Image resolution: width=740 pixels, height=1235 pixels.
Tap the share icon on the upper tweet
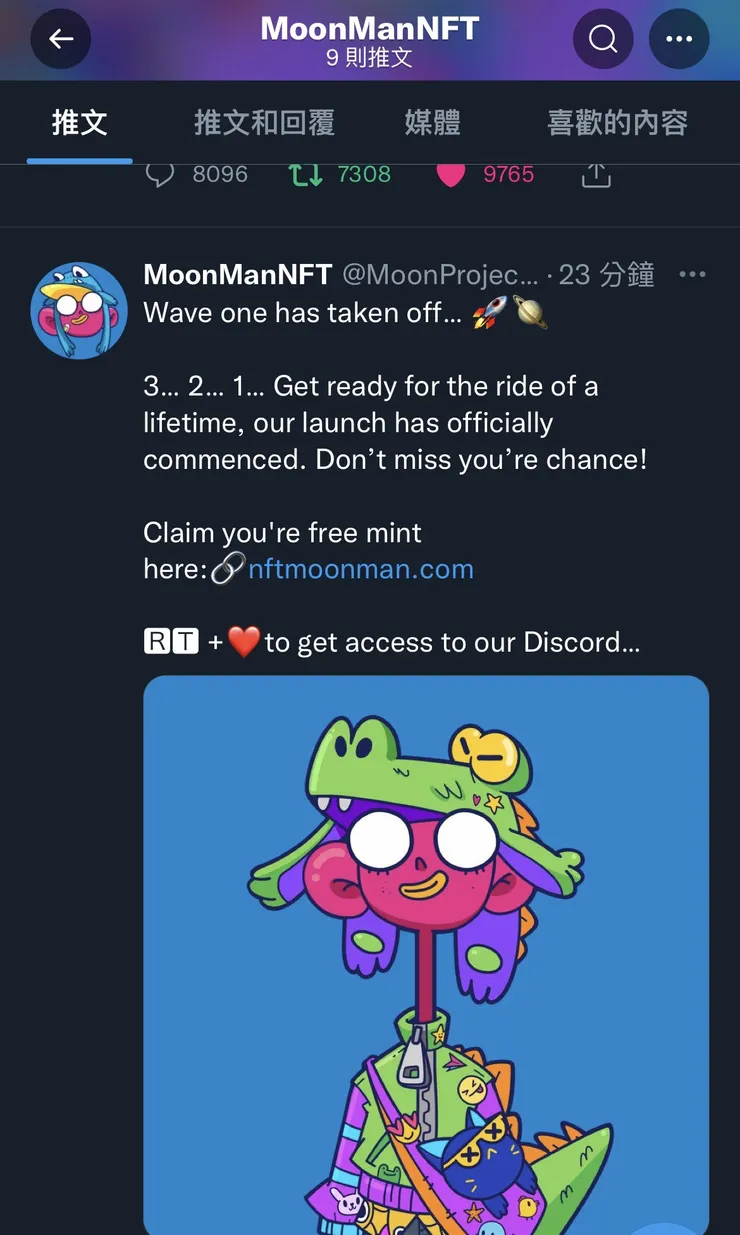click(596, 175)
